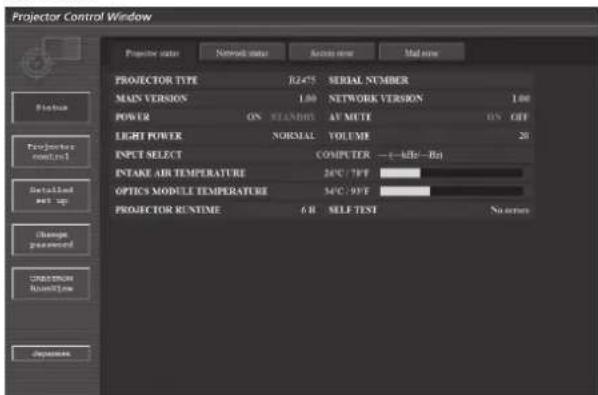
Task: Switch to the Network status tab
Action: coord(242,53)
